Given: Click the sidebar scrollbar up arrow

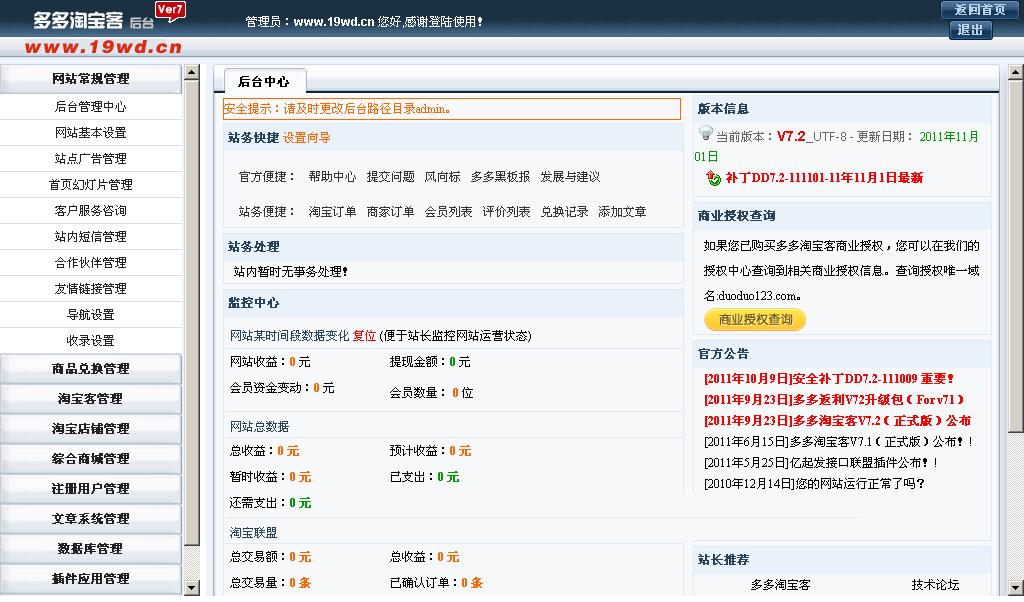Looking at the screenshot, I should [x=191, y=73].
